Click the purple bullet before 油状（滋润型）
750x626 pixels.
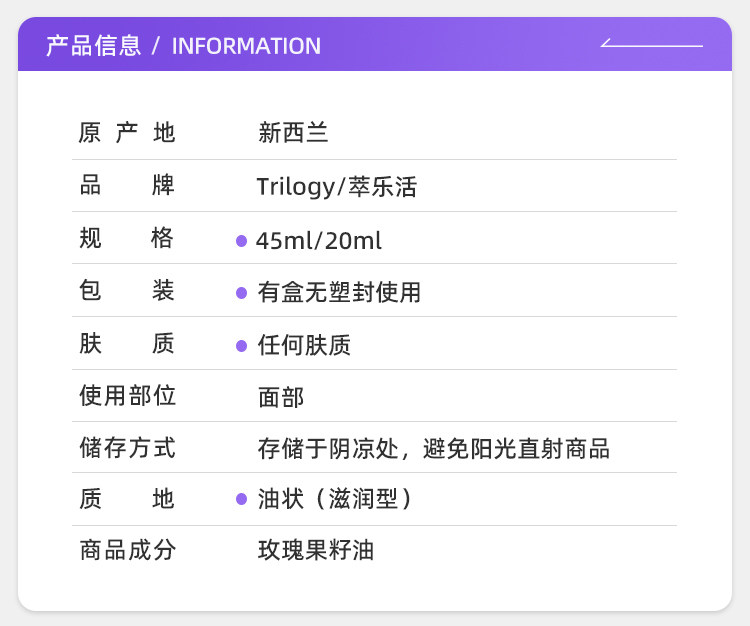click(x=241, y=499)
